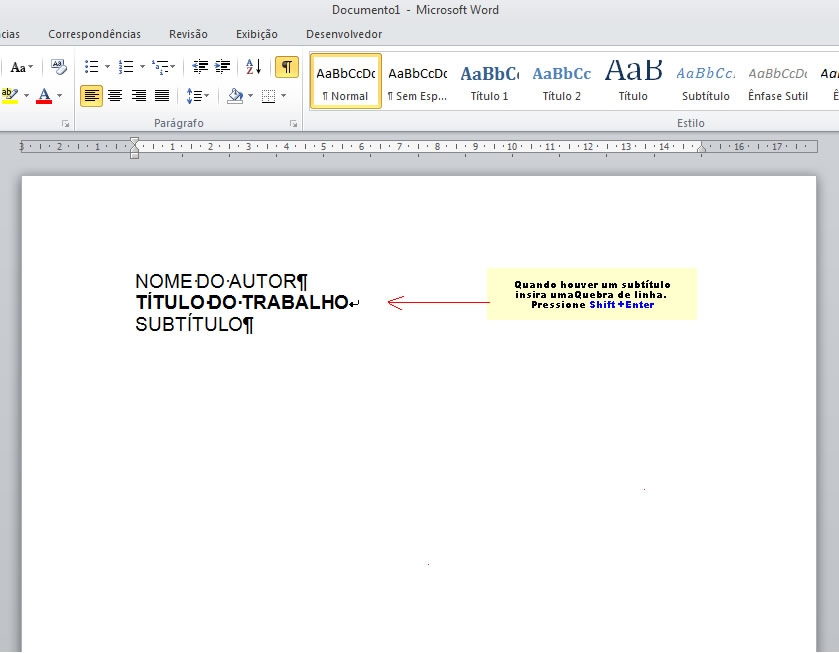This screenshot has height=653, width=839.
Task: Apply the Título style
Action: (x=633, y=81)
